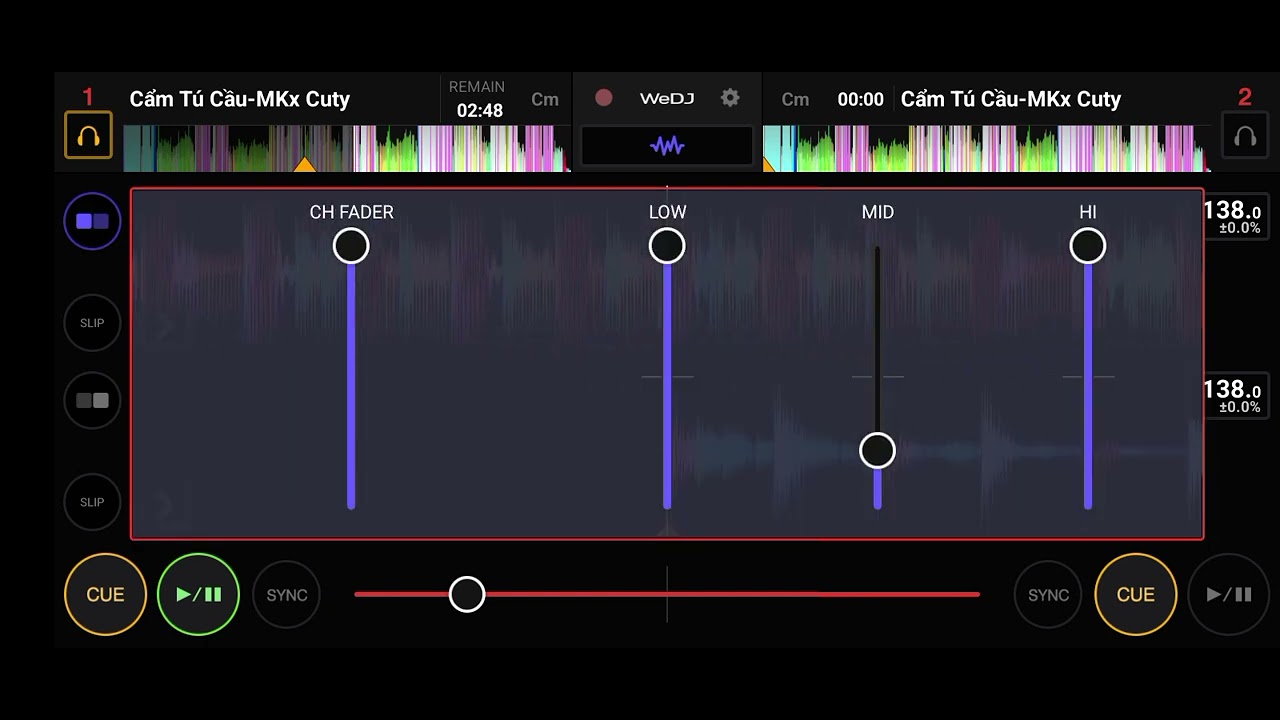1280x720 pixels.
Task: Hit the left deck CUE button
Action: click(105, 594)
